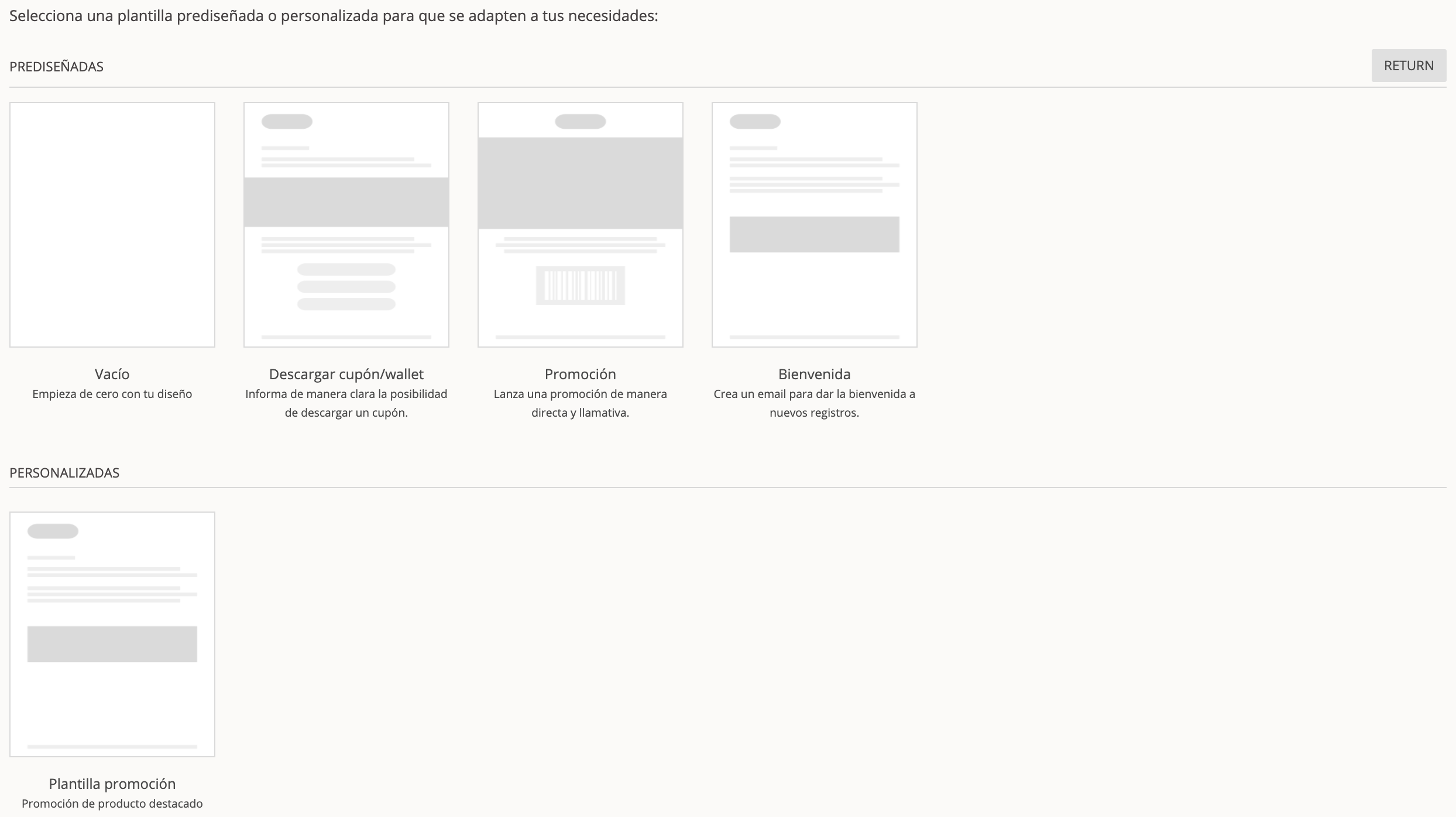Click 'Promoción de producto destacado' description

click(112, 804)
